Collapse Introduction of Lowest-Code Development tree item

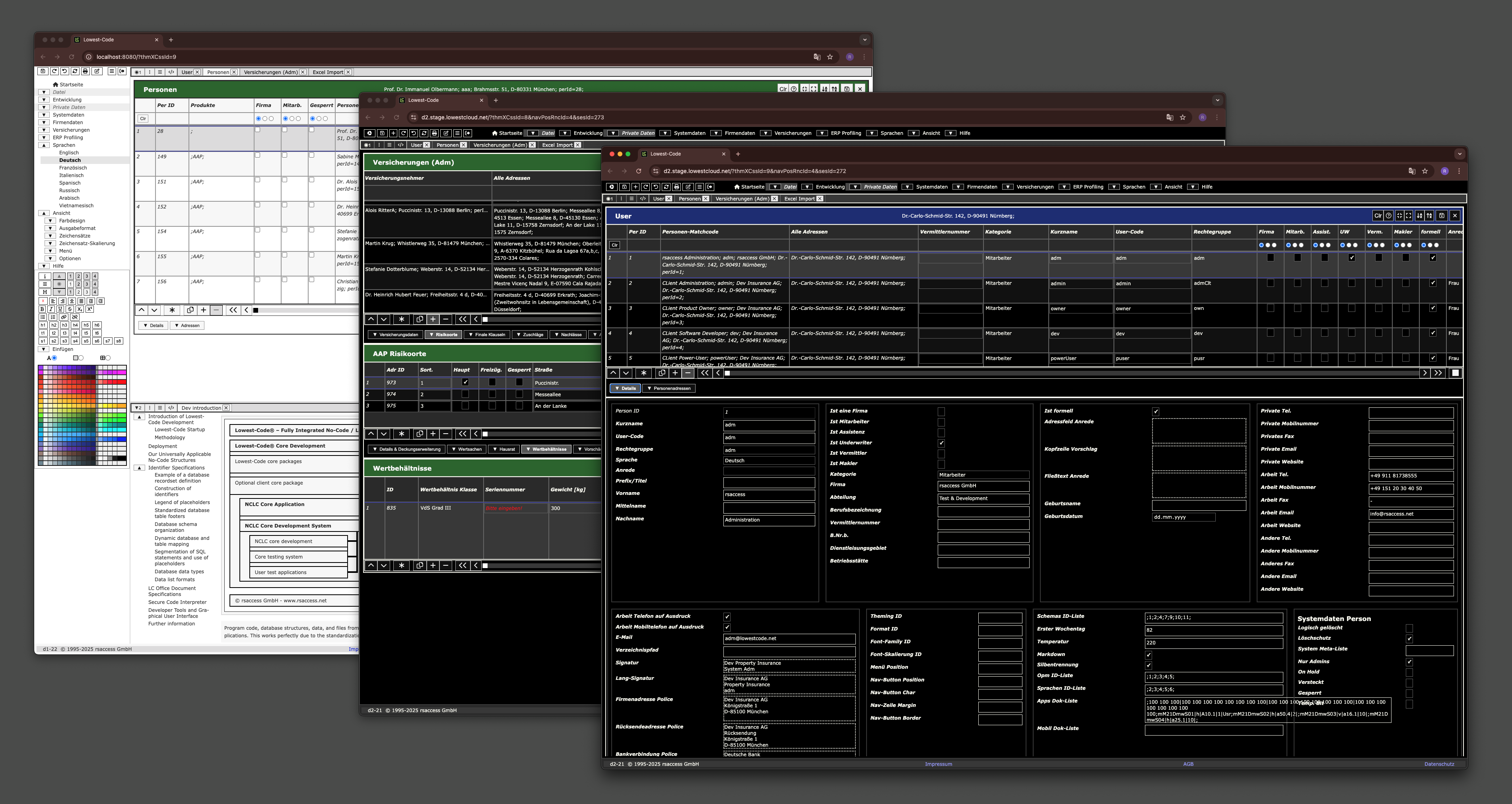coord(139,417)
